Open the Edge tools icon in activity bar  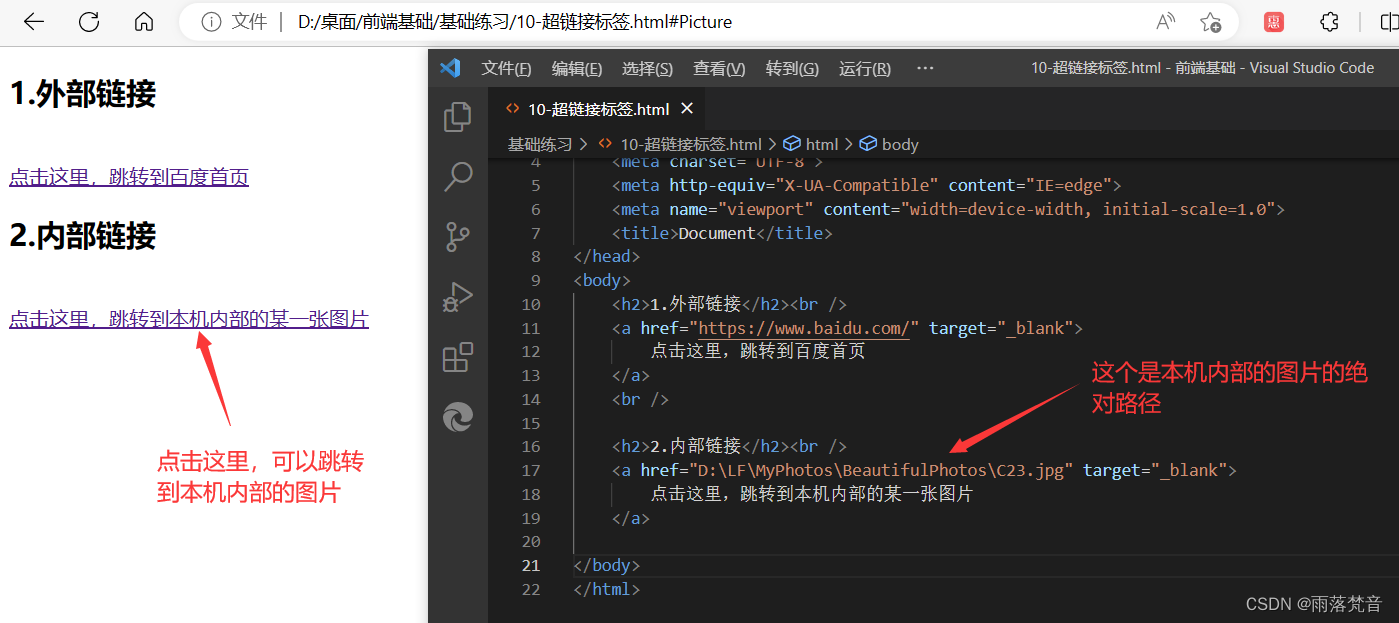coord(458,417)
